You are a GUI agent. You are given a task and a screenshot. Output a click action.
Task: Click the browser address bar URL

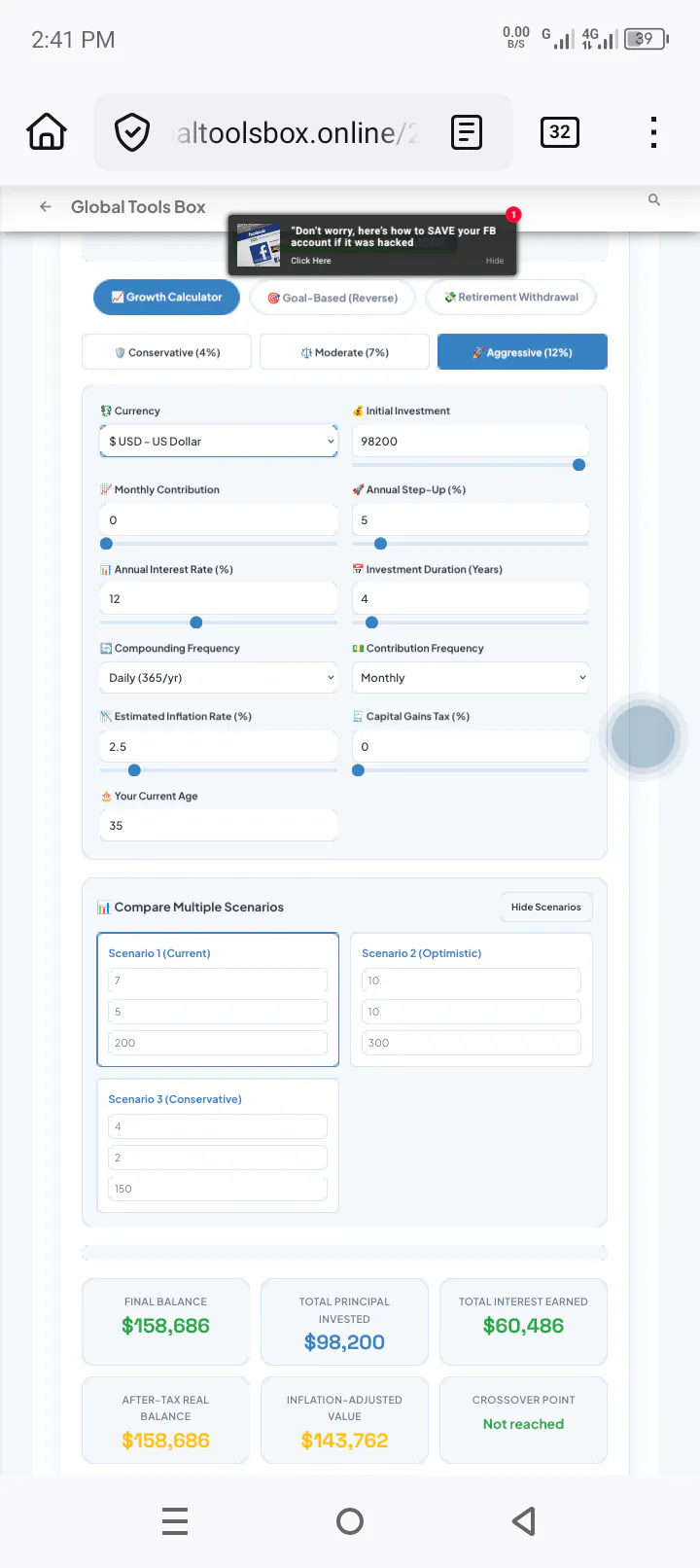297,132
